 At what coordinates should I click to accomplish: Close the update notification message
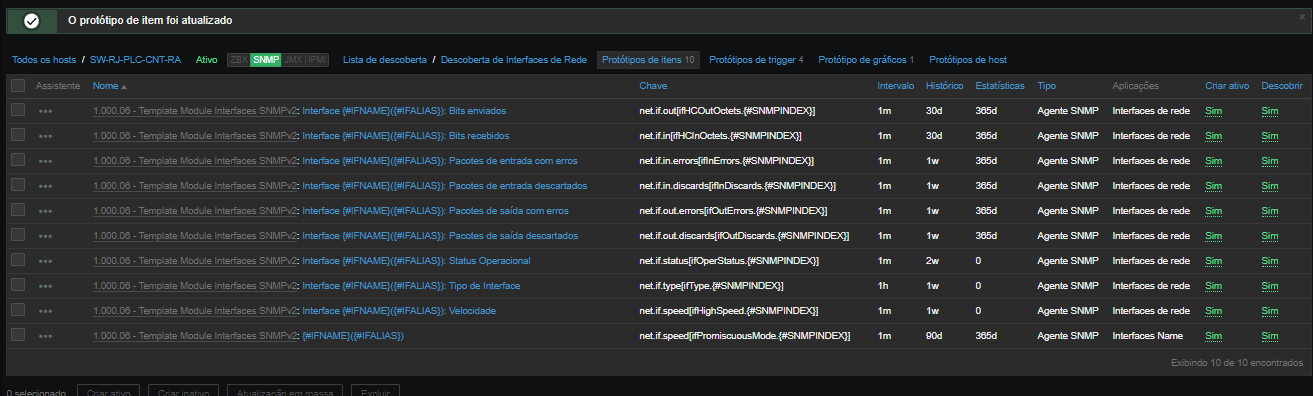[x=1302, y=17]
